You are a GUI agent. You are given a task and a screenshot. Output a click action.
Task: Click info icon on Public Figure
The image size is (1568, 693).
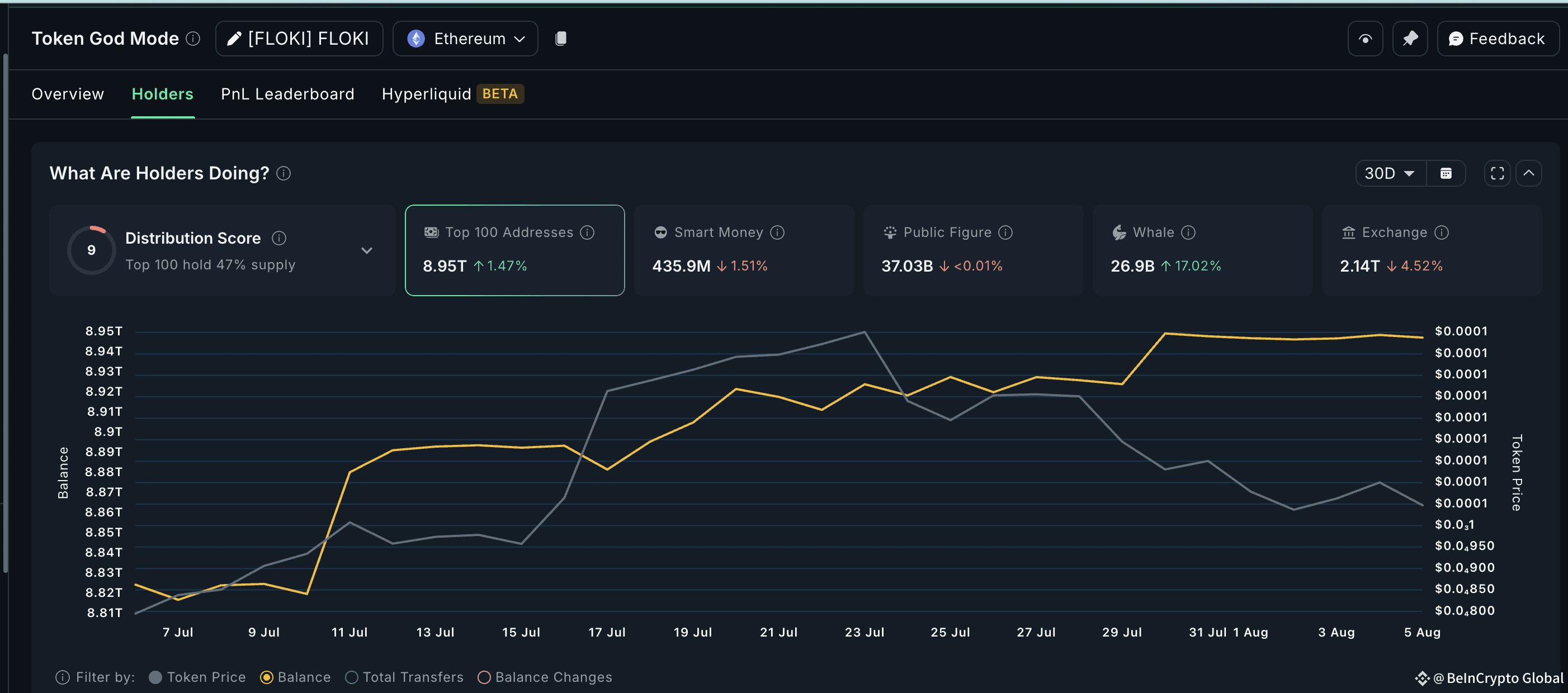point(1005,232)
